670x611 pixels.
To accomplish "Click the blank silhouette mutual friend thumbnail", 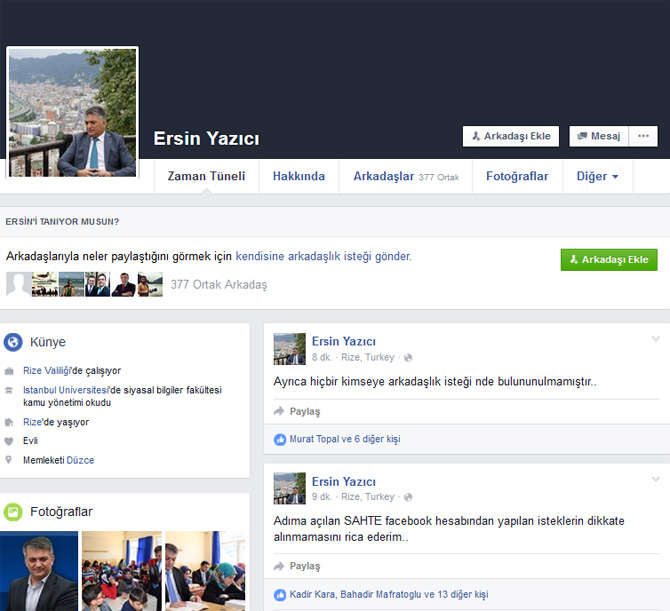I will [18, 284].
